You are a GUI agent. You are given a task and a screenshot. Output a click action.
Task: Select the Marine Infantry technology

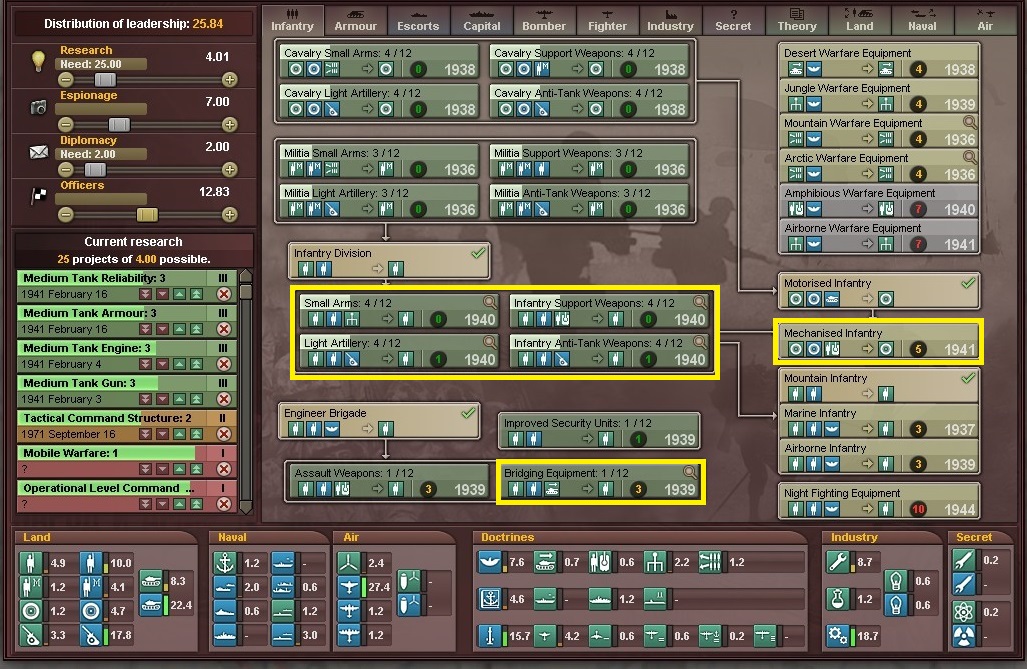pyautogui.click(x=878, y=421)
